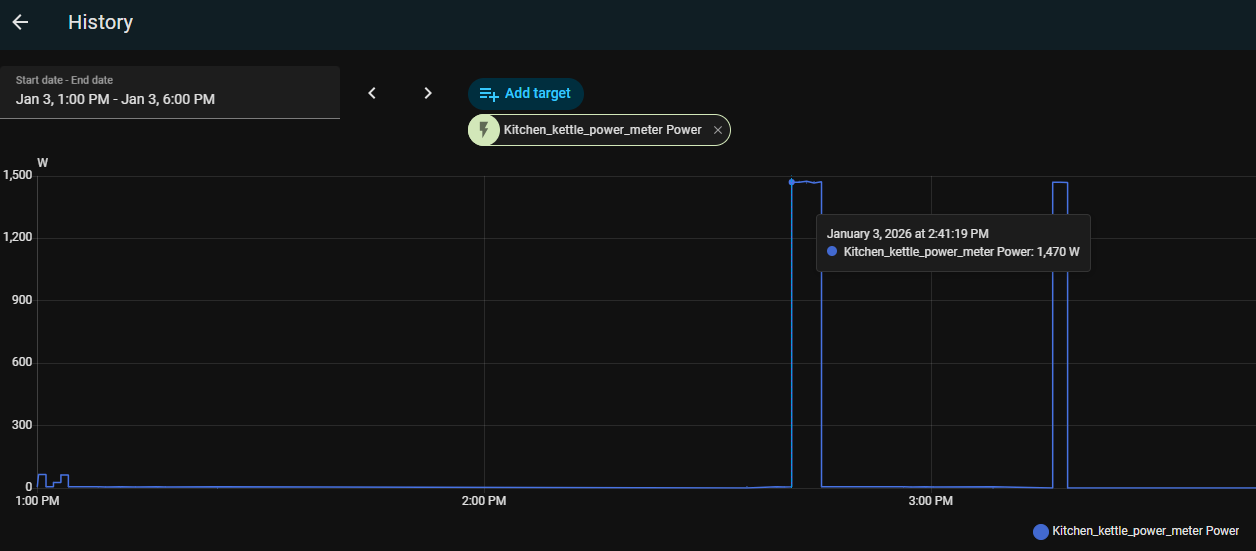Advance to the next time period with right chevron
The image size is (1256, 551).
tap(428, 93)
